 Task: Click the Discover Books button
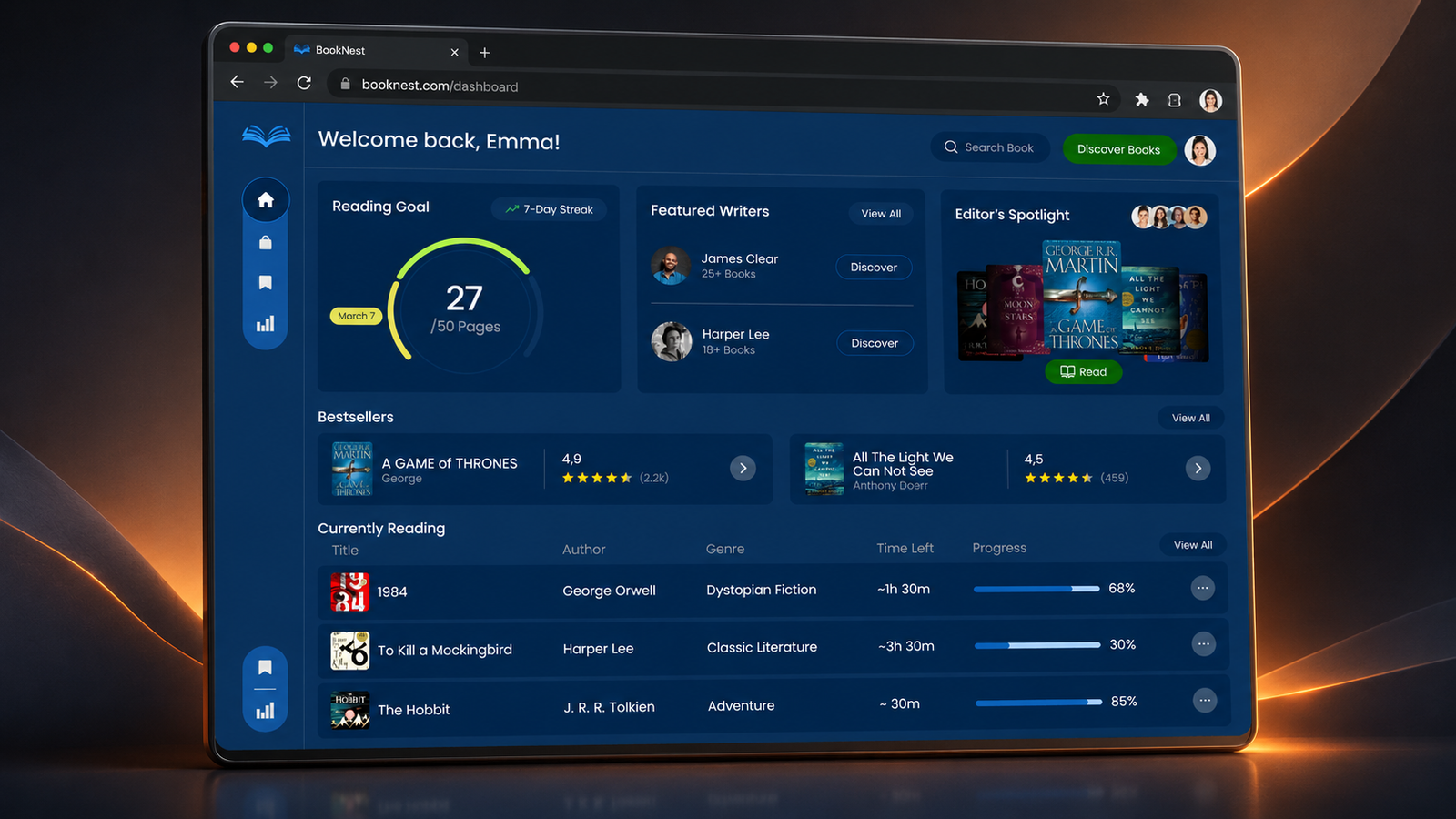[1118, 149]
